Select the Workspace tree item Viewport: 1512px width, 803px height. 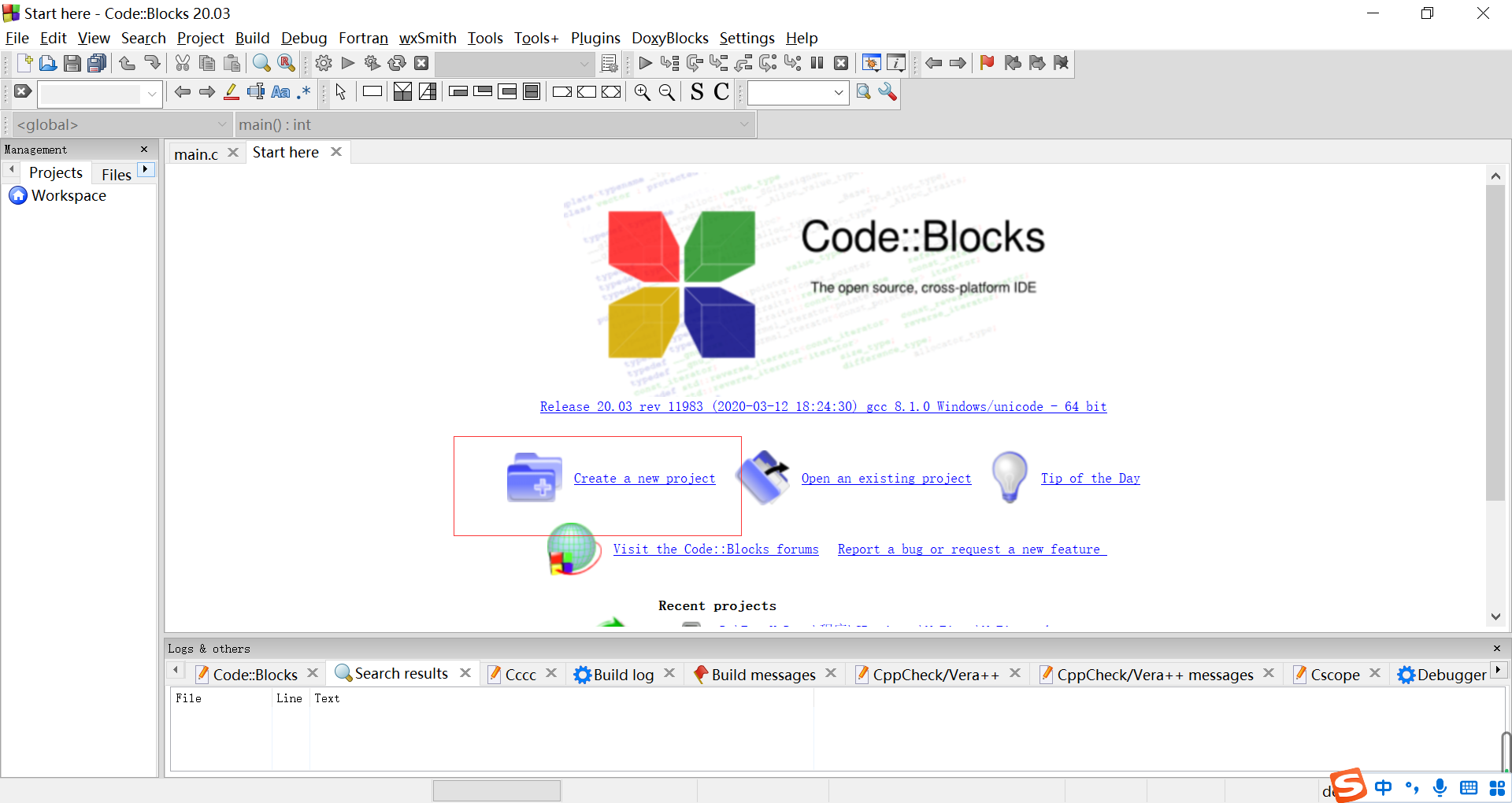69,195
